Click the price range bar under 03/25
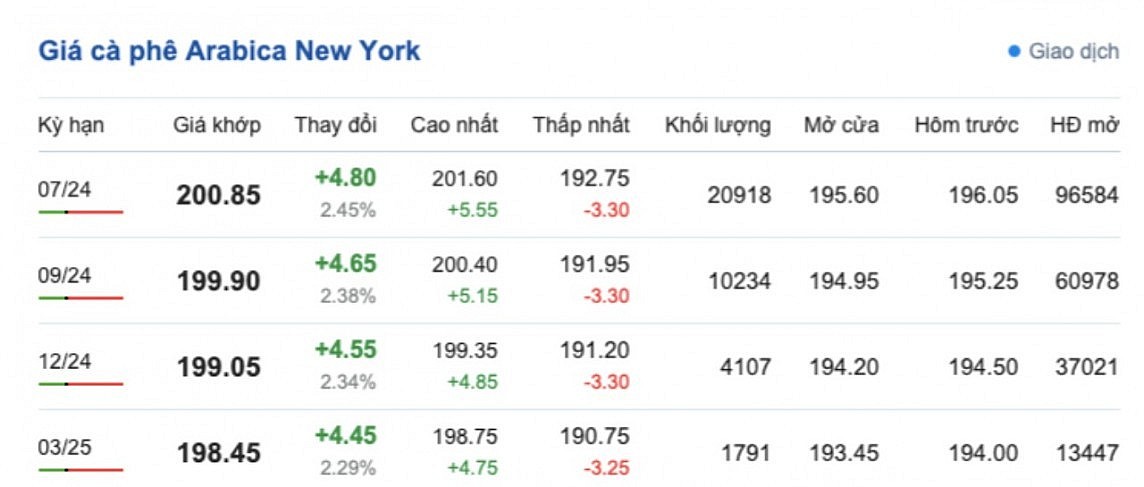Image resolution: width=1144 pixels, height=487 pixels. 80,470
